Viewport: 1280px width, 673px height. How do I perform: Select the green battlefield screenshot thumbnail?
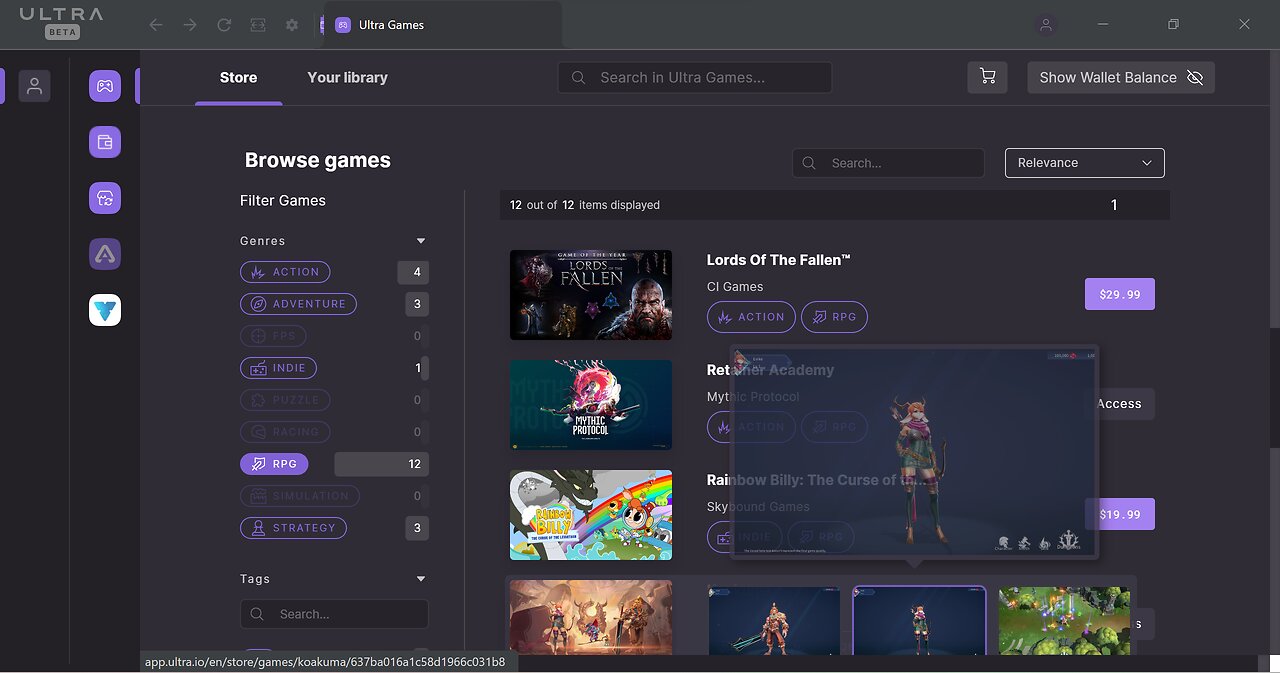[1064, 621]
